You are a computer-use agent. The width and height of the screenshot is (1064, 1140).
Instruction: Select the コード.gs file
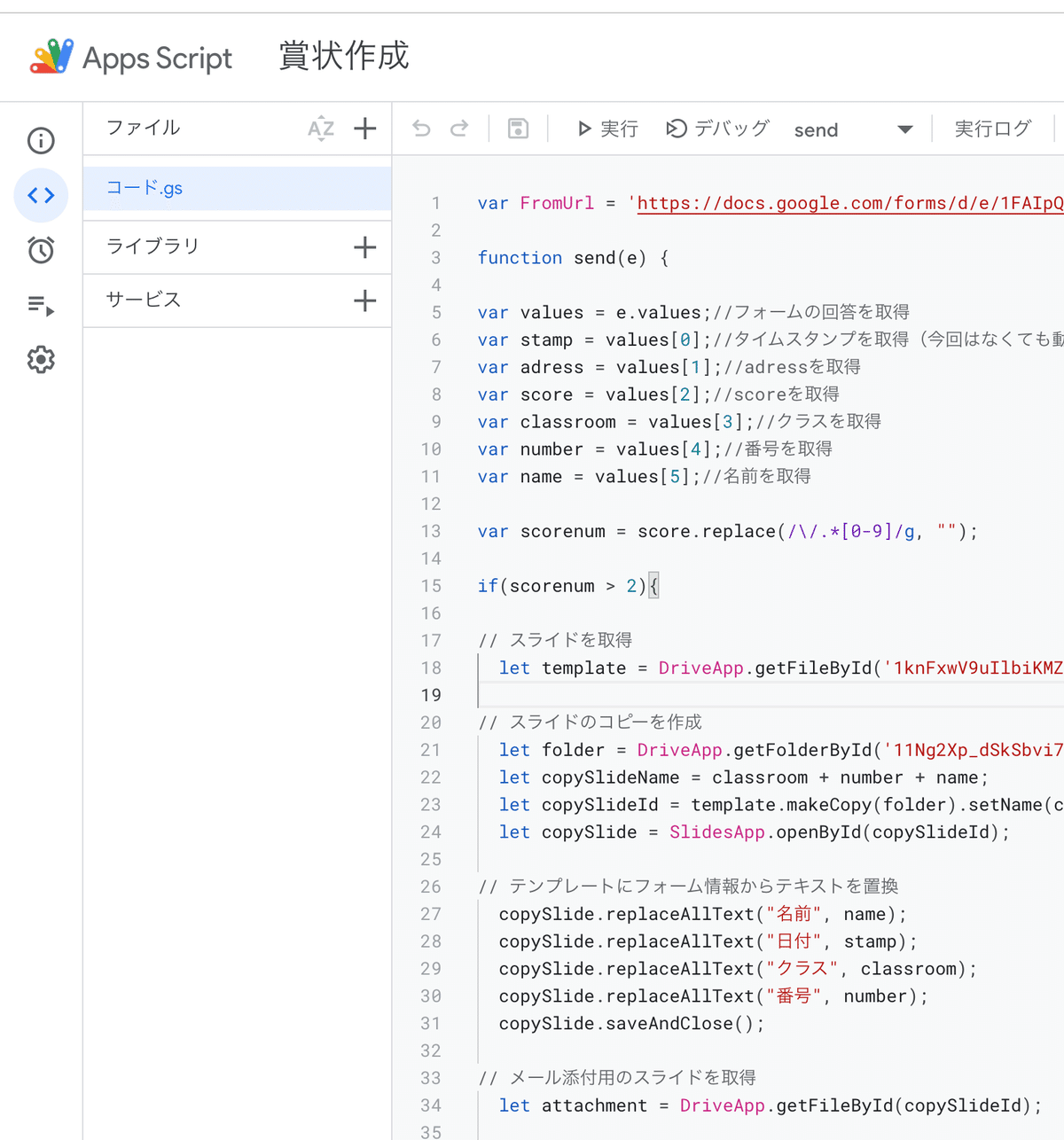[x=238, y=188]
